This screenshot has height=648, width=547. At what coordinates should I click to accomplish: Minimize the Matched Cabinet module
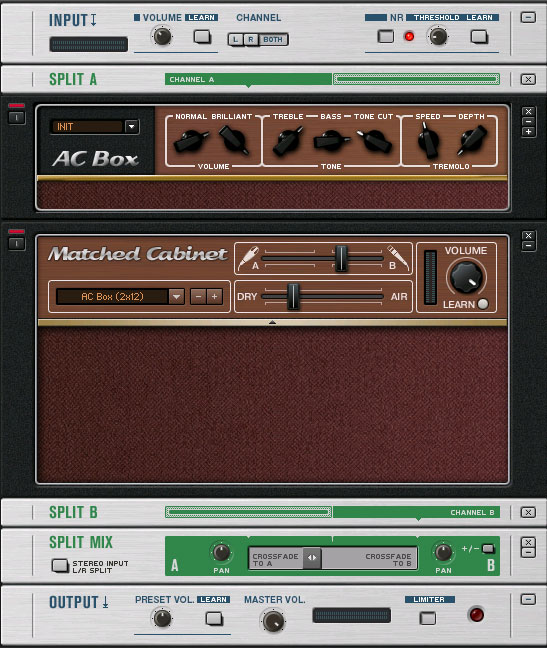[x=528, y=246]
